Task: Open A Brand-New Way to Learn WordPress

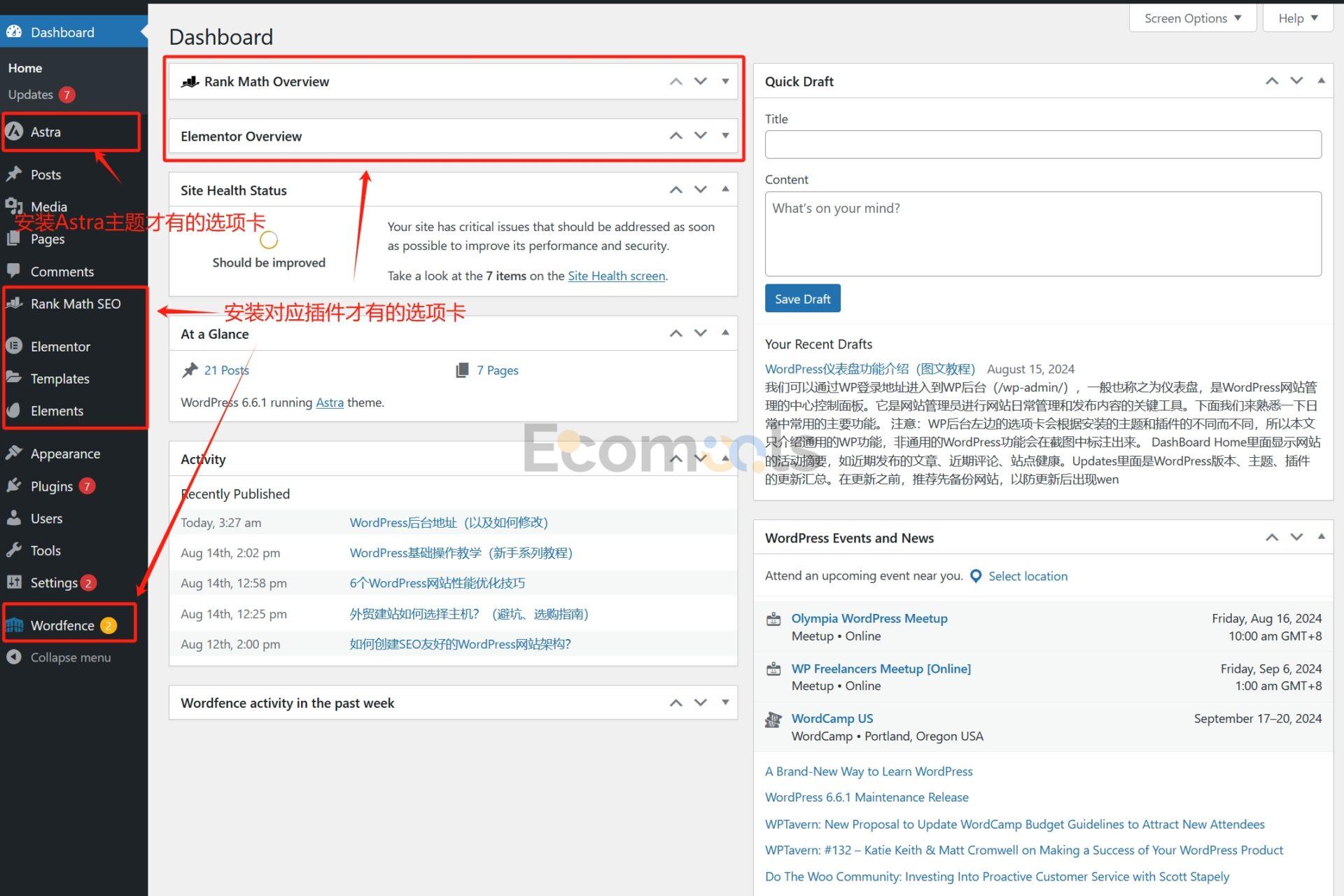Action: 869,771
